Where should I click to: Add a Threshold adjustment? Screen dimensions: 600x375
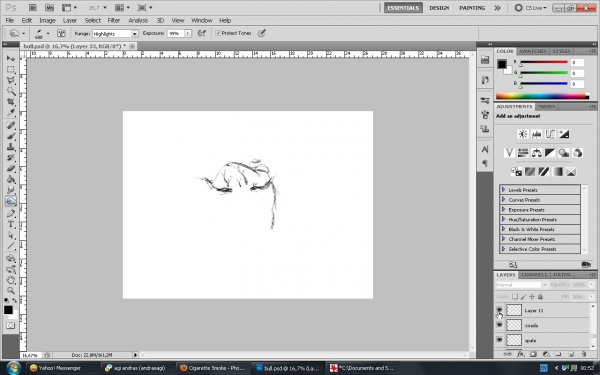click(544, 172)
